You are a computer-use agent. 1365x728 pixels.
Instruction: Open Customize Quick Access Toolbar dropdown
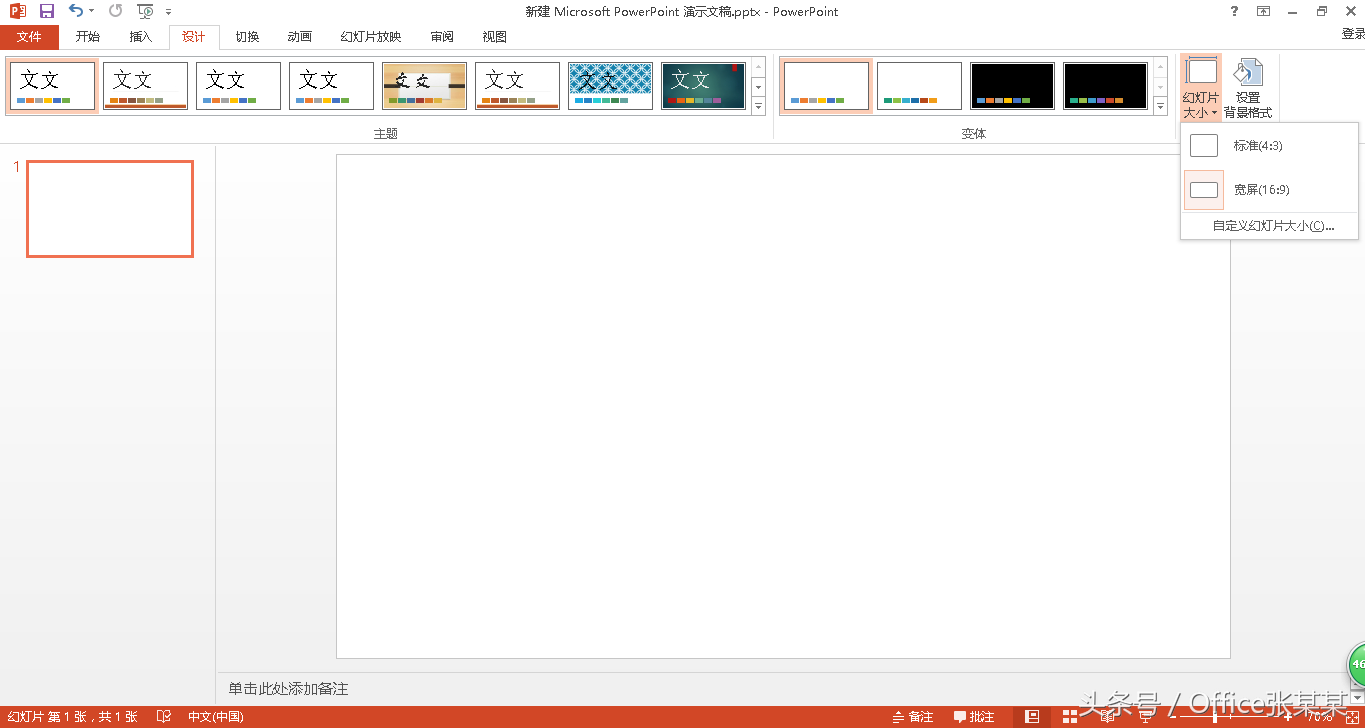168,11
